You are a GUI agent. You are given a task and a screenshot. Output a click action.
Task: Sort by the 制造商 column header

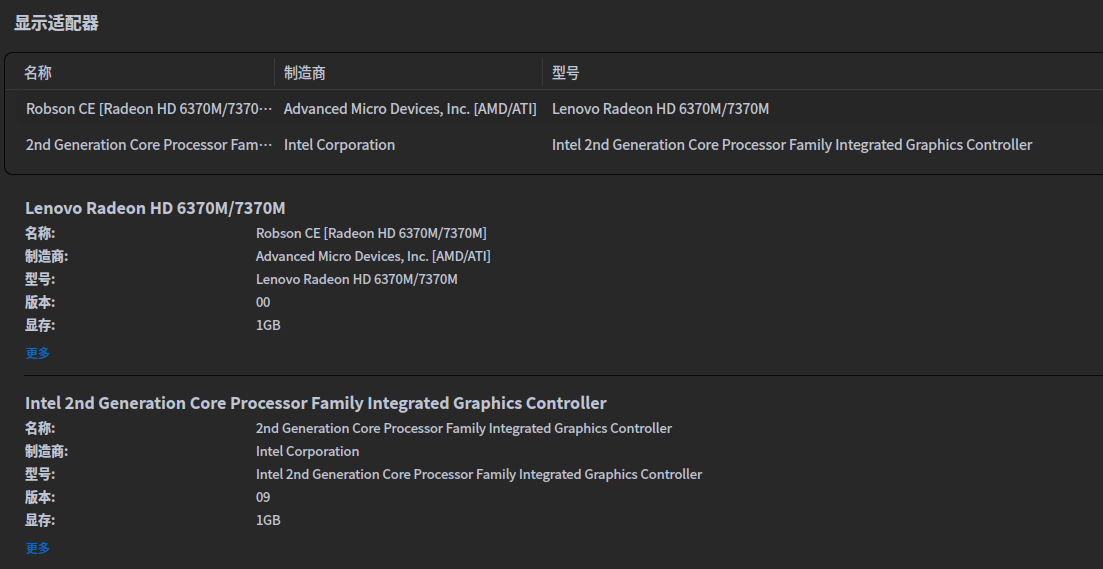(305, 72)
